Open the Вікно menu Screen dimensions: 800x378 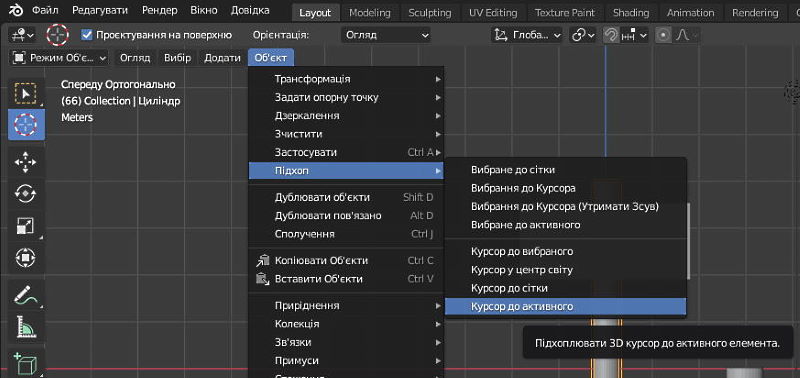204,11
